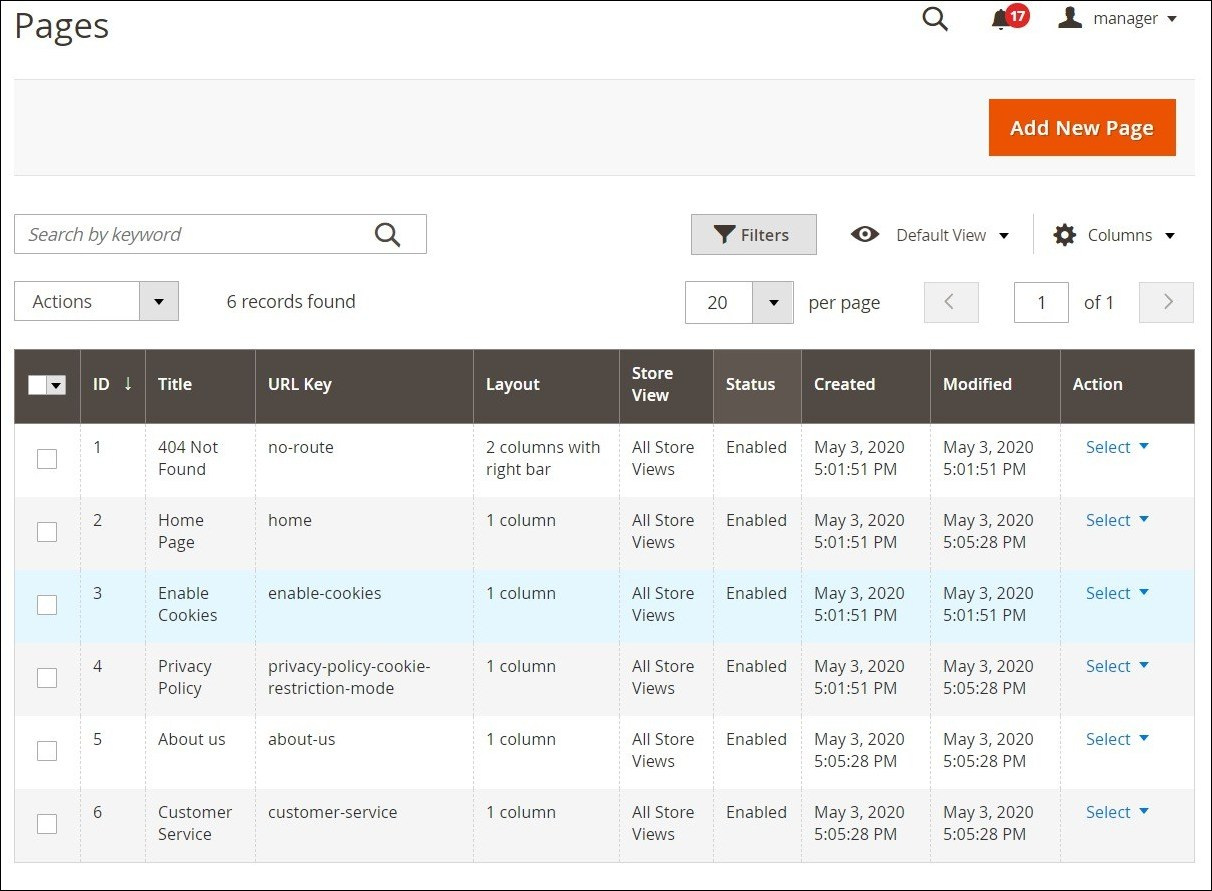
Task: Open Select action for Enable Cookies
Action: point(1117,593)
